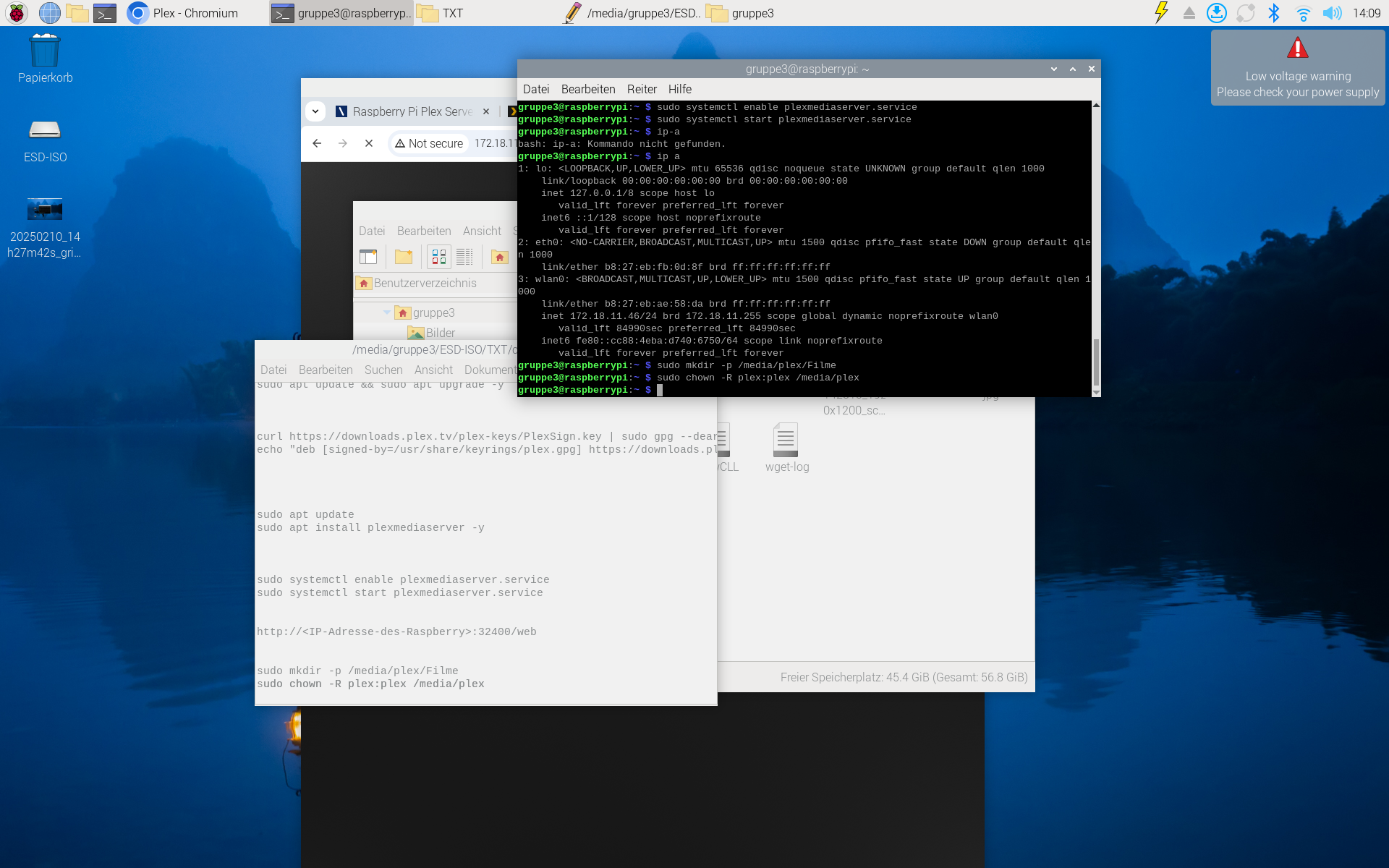Open the Raspberry Pi applications menu
Image resolution: width=1389 pixels, height=868 pixels.
17,13
